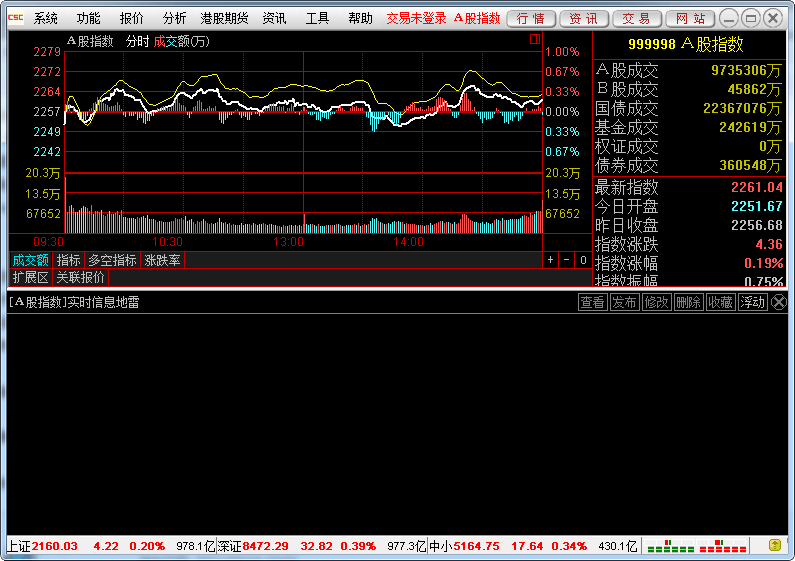
Task: Select the 多空指标 tab
Action: click(x=112, y=261)
